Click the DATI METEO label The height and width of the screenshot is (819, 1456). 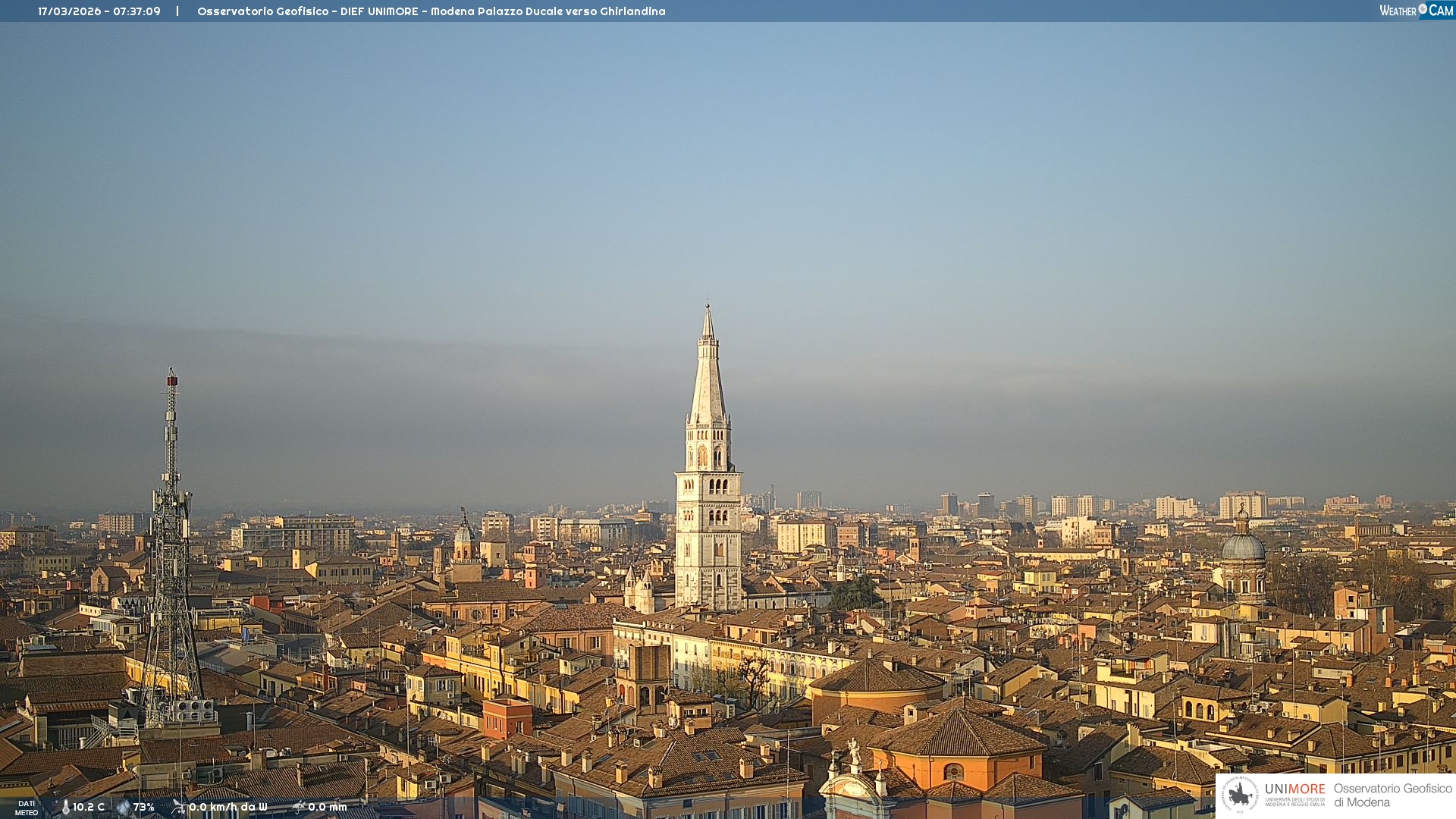coord(27,808)
